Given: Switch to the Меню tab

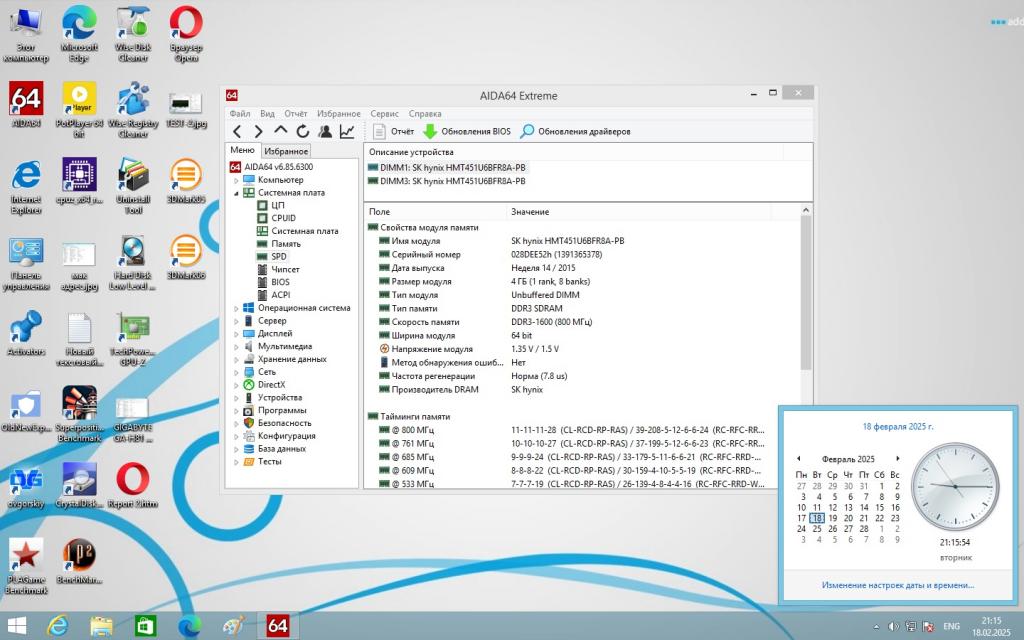Looking at the screenshot, I should pyautogui.click(x=242, y=150).
